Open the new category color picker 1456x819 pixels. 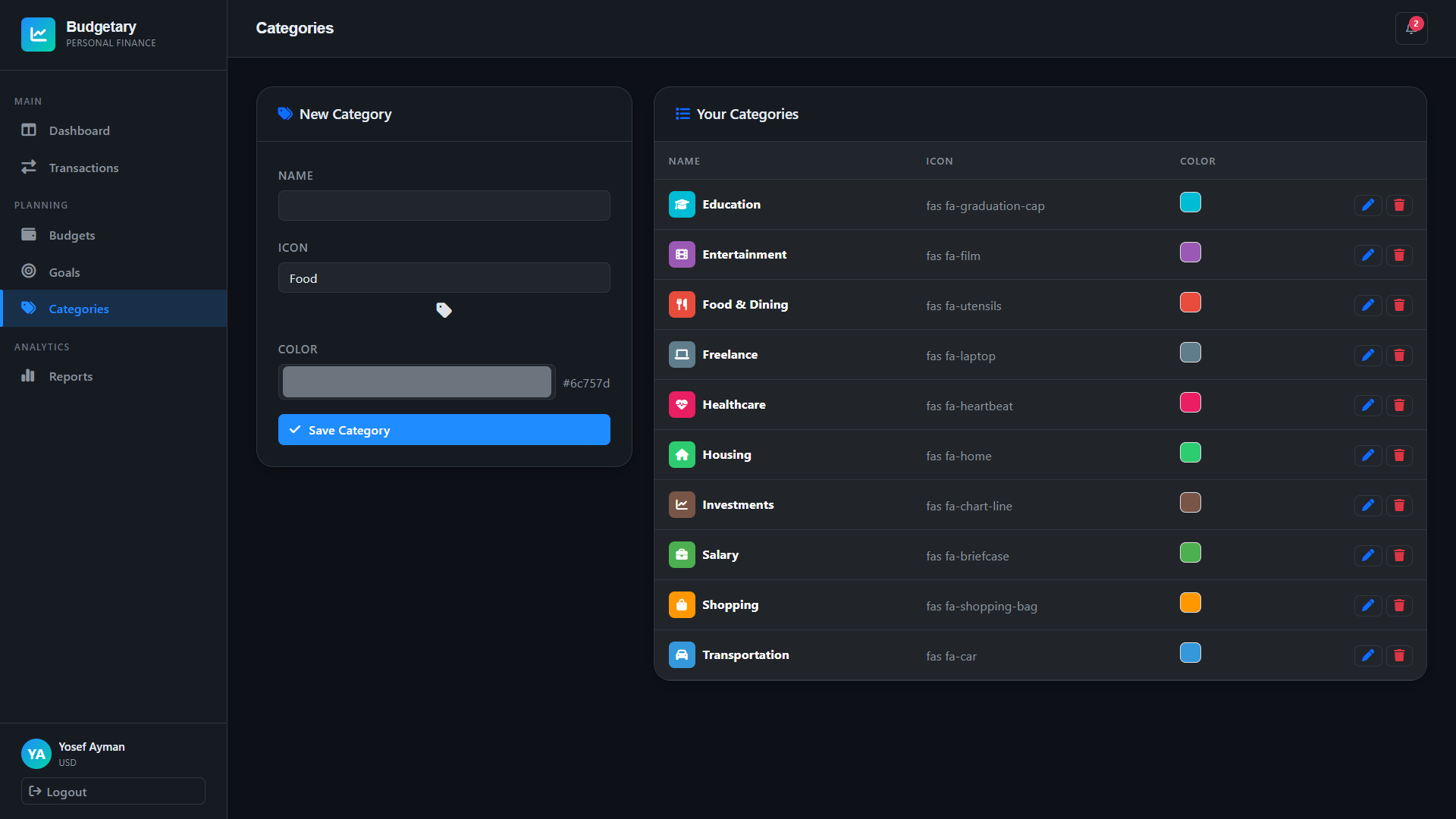pos(416,382)
